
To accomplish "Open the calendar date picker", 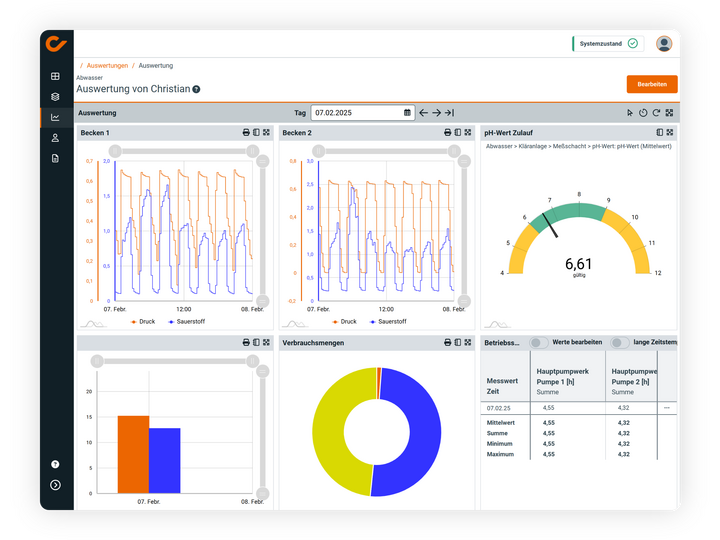I will pos(407,113).
